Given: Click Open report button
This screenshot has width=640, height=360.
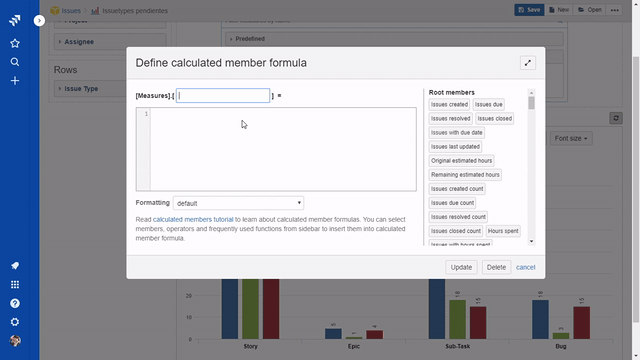Looking at the screenshot, I should [590, 10].
